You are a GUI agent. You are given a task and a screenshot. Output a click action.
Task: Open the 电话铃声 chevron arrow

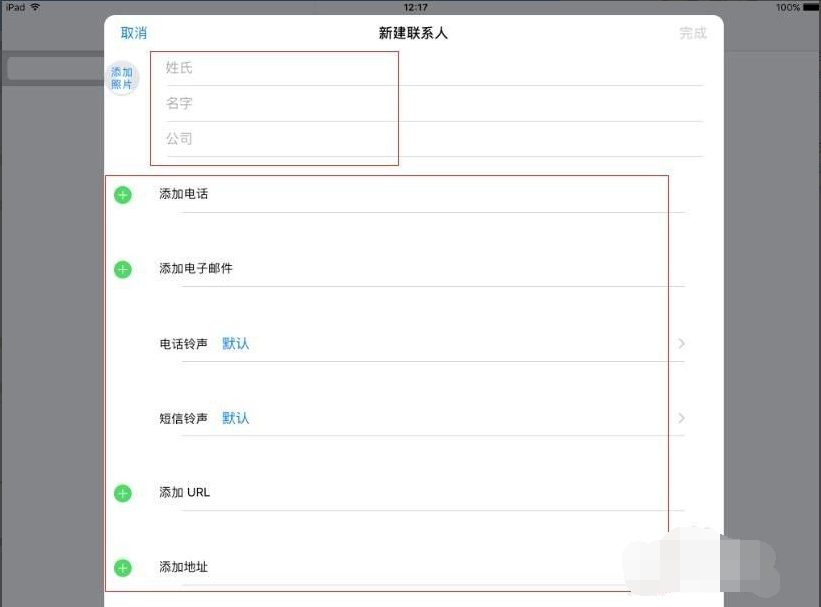pyautogui.click(x=681, y=343)
